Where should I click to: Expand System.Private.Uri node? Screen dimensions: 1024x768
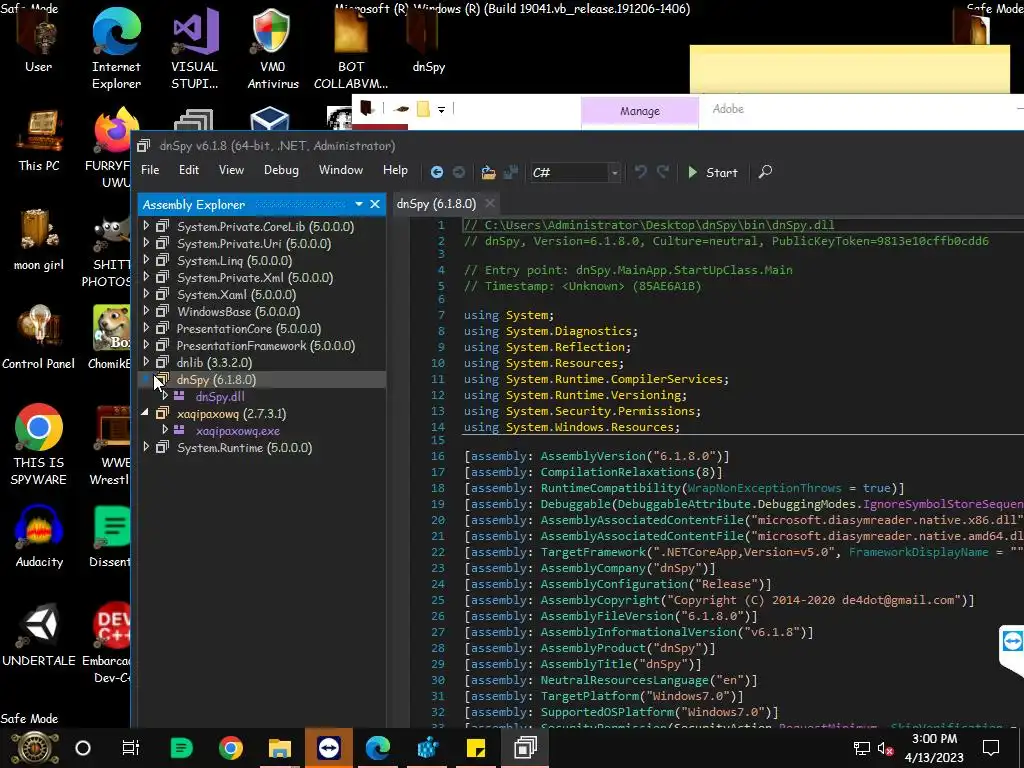coord(146,243)
